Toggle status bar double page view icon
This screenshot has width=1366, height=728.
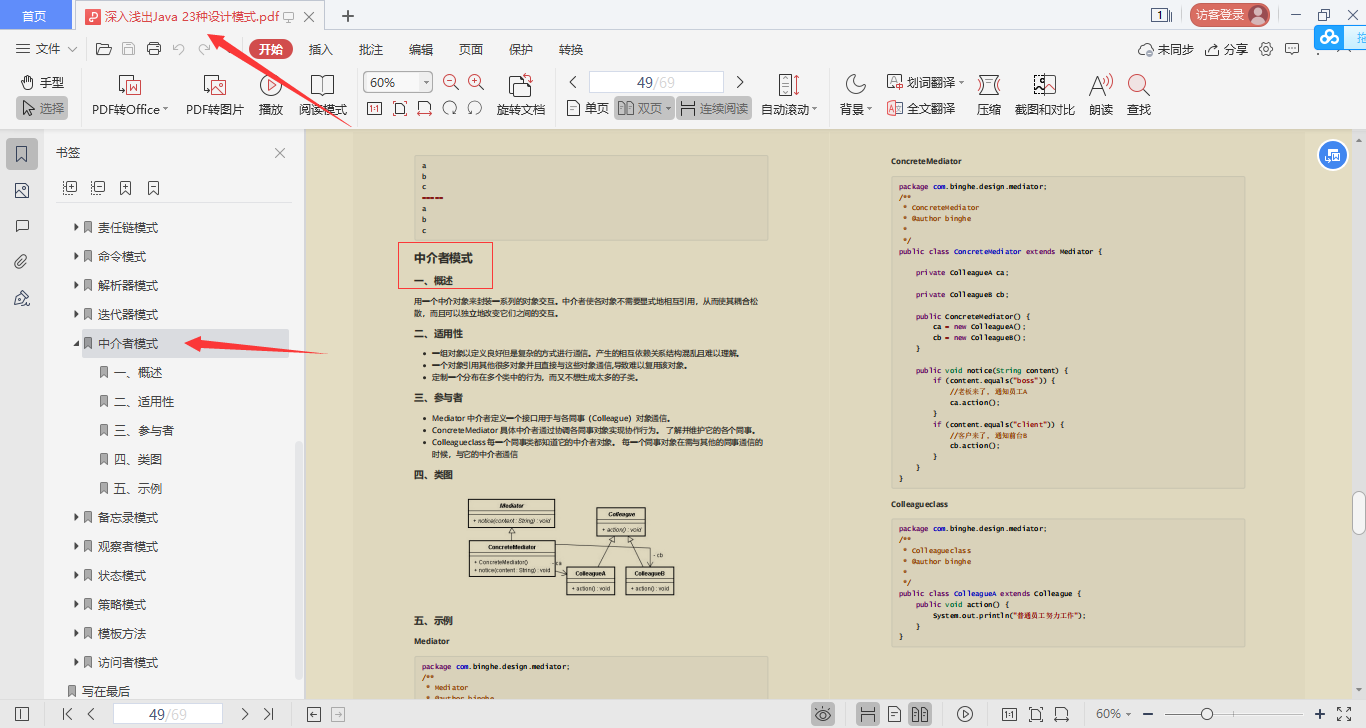[x=920, y=714]
